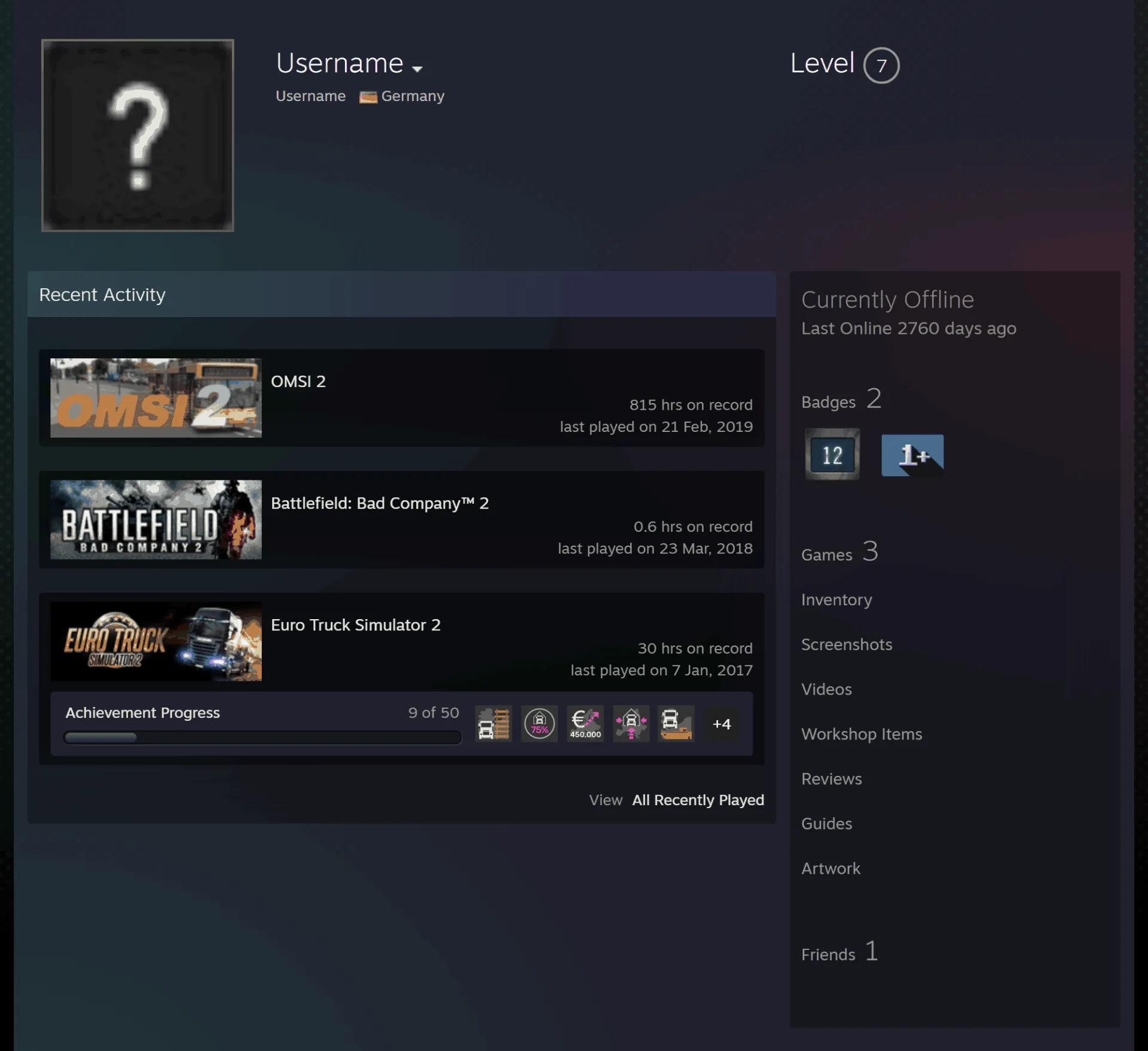Image resolution: width=1148 pixels, height=1051 pixels.
Task: Open the Reviews link
Action: pyautogui.click(x=832, y=779)
